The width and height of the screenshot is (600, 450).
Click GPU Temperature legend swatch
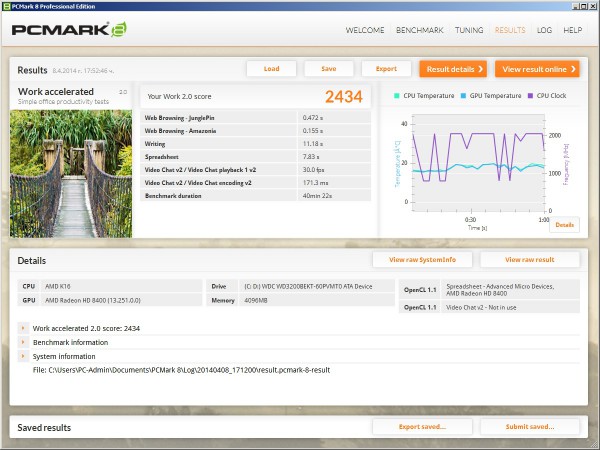click(463, 96)
